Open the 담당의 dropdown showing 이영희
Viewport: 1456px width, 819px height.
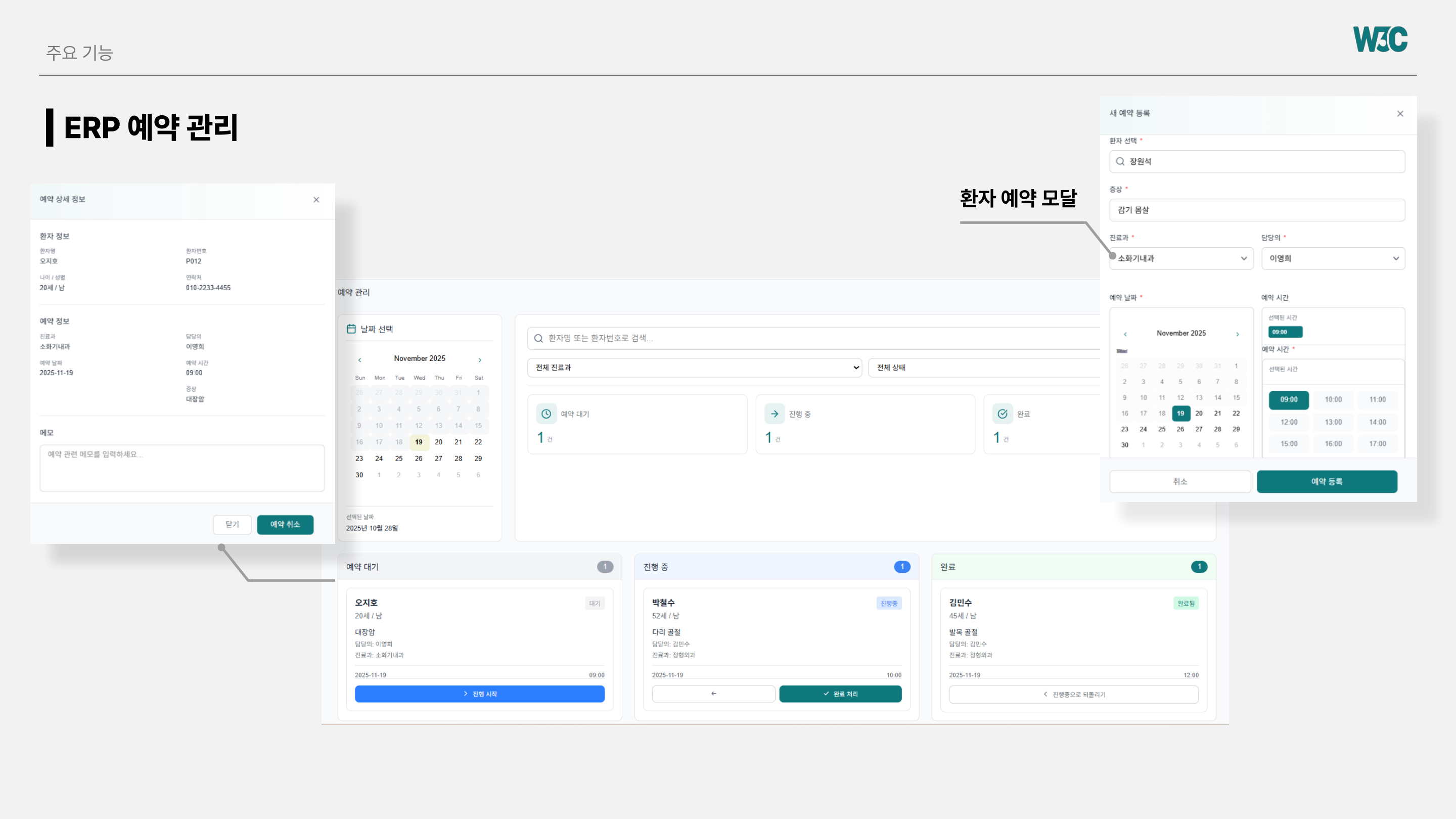[x=1333, y=258]
